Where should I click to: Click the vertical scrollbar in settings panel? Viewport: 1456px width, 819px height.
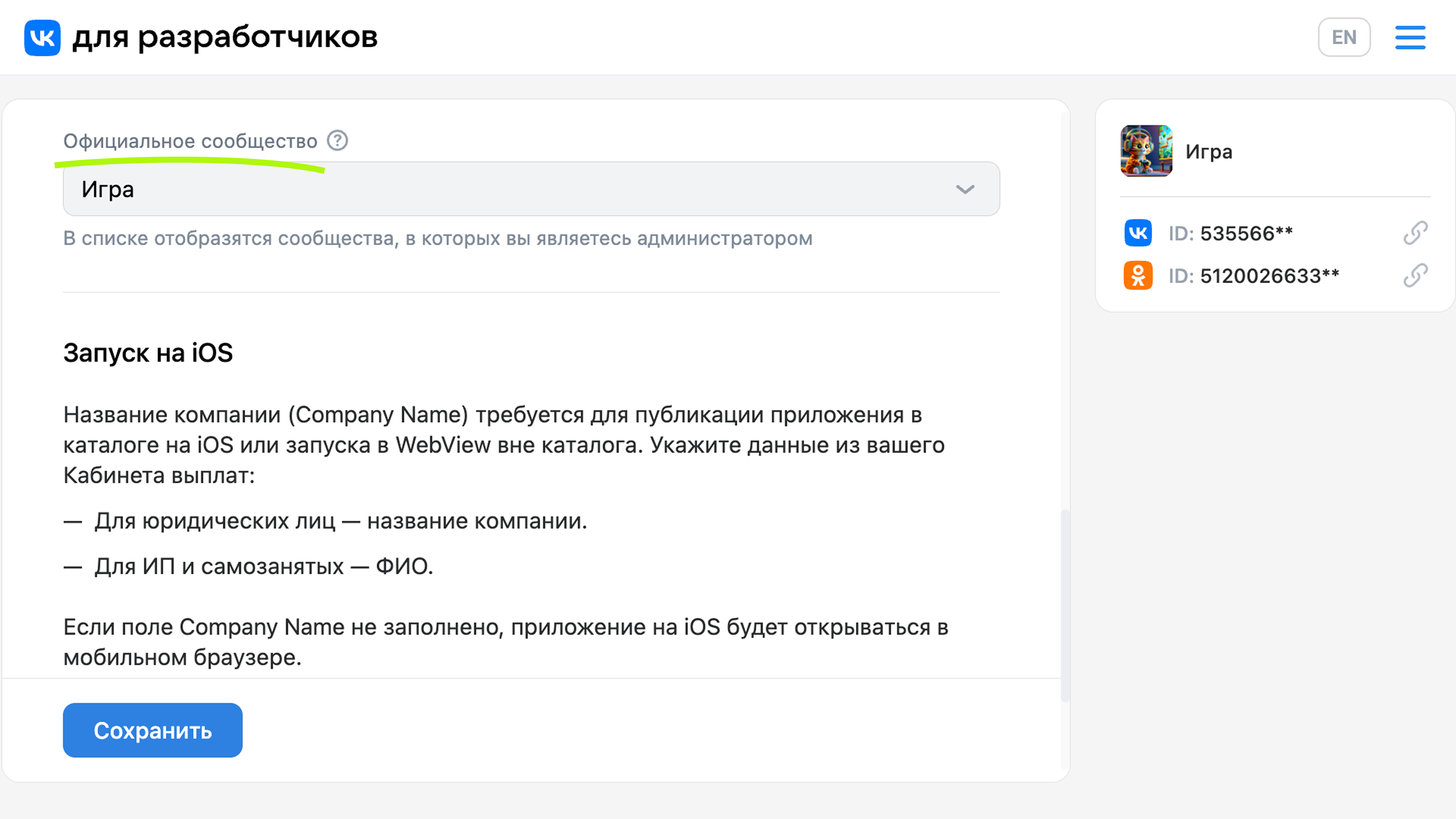1065,606
